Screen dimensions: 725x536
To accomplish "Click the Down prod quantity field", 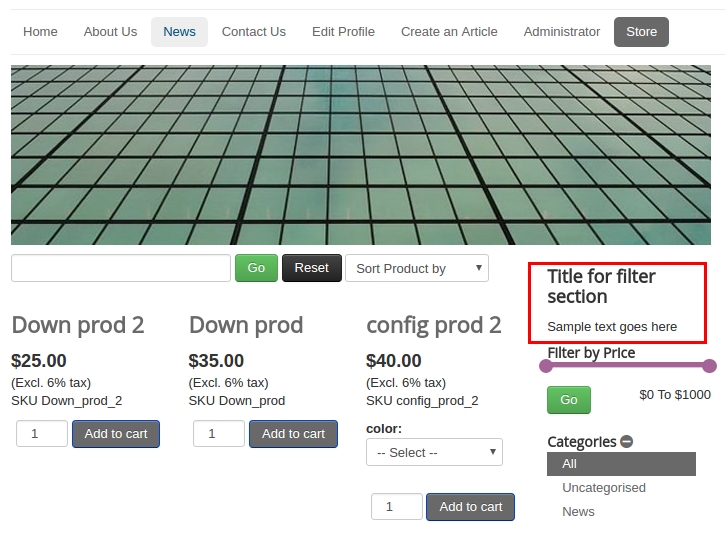I will [x=218, y=433].
